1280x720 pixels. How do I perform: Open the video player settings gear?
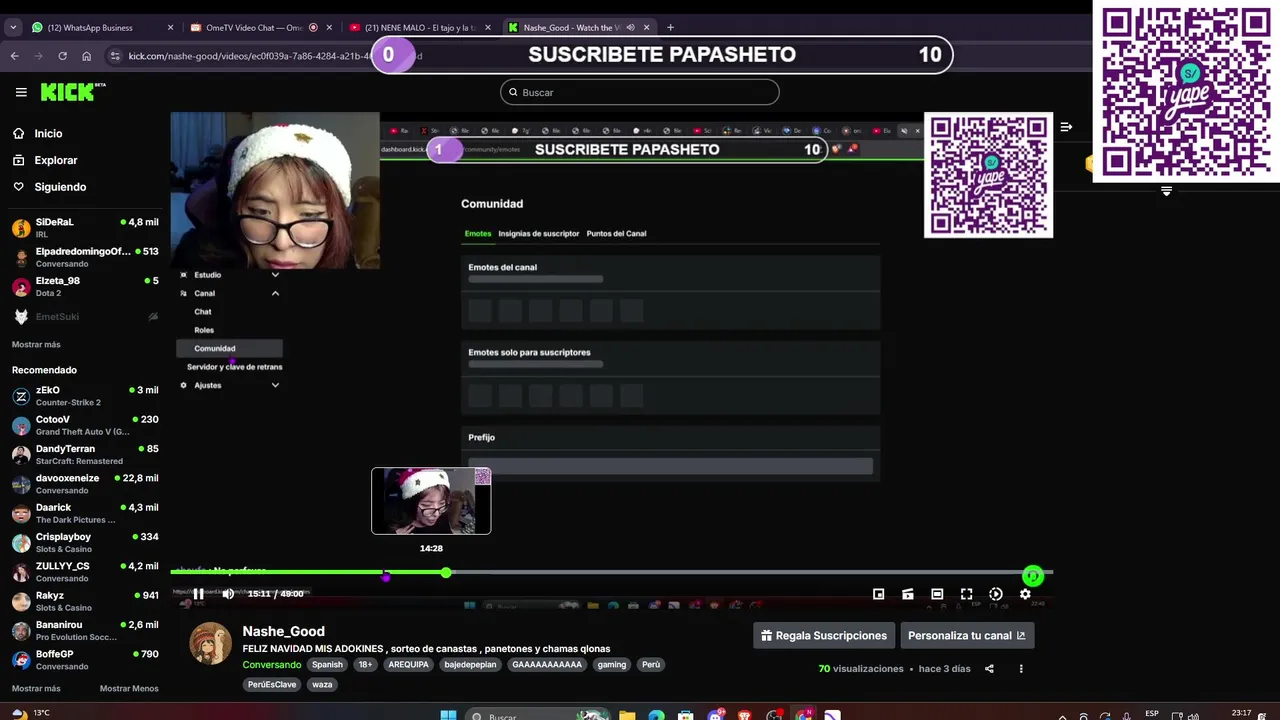pos(1025,594)
